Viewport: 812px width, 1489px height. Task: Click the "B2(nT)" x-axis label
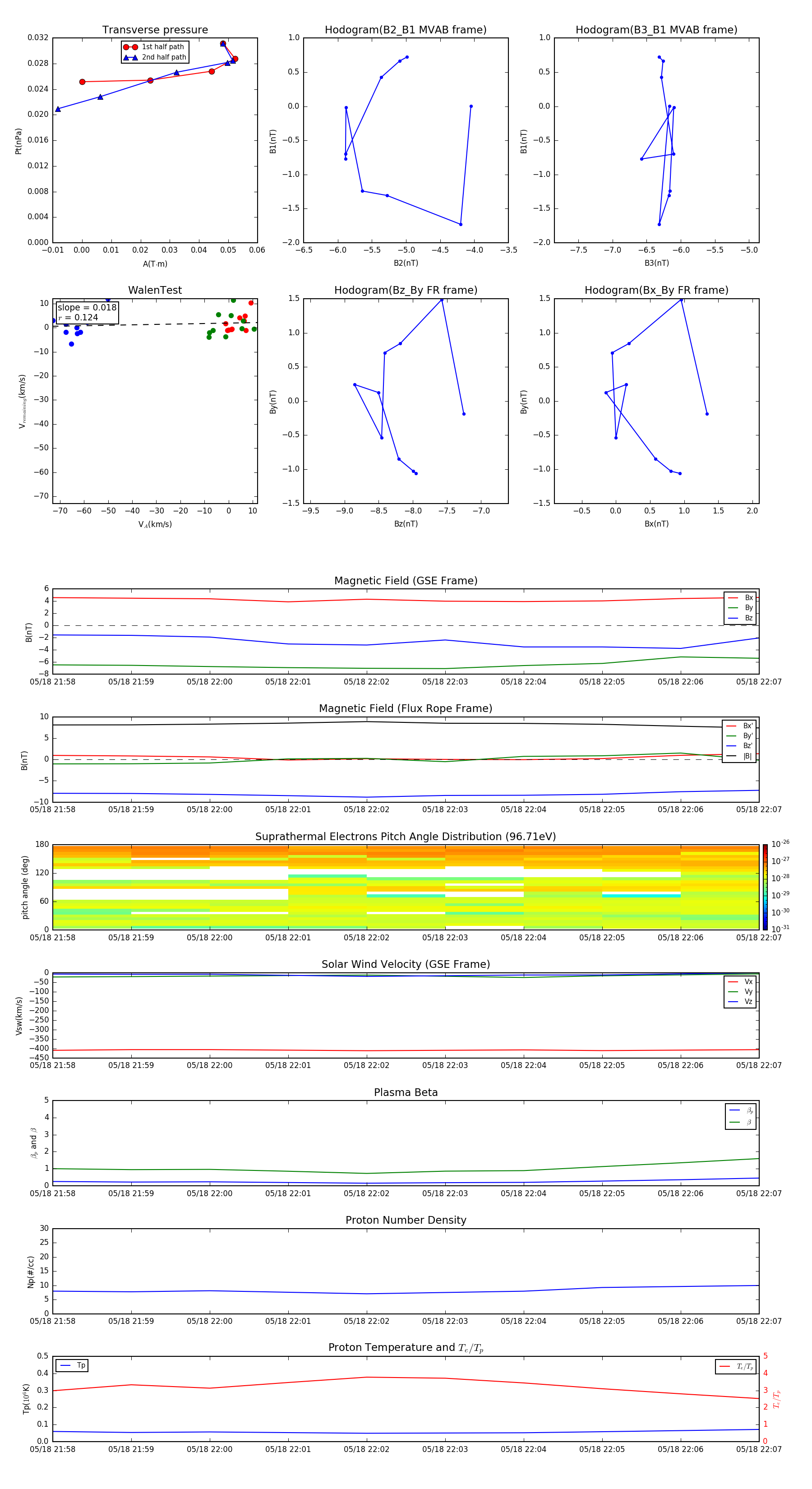[406, 263]
